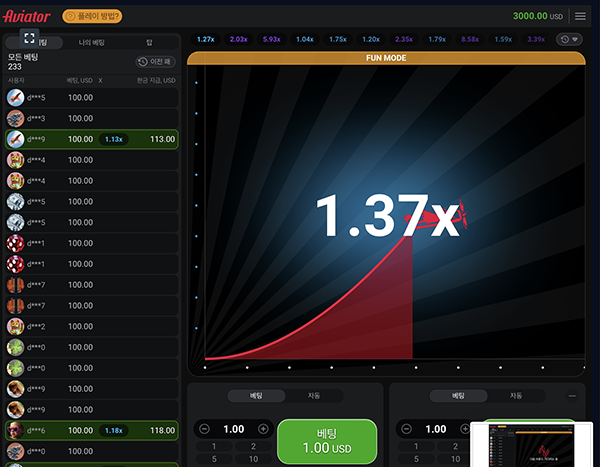Click the 이전 패 previous round button
The image size is (600, 467).
tap(156, 62)
